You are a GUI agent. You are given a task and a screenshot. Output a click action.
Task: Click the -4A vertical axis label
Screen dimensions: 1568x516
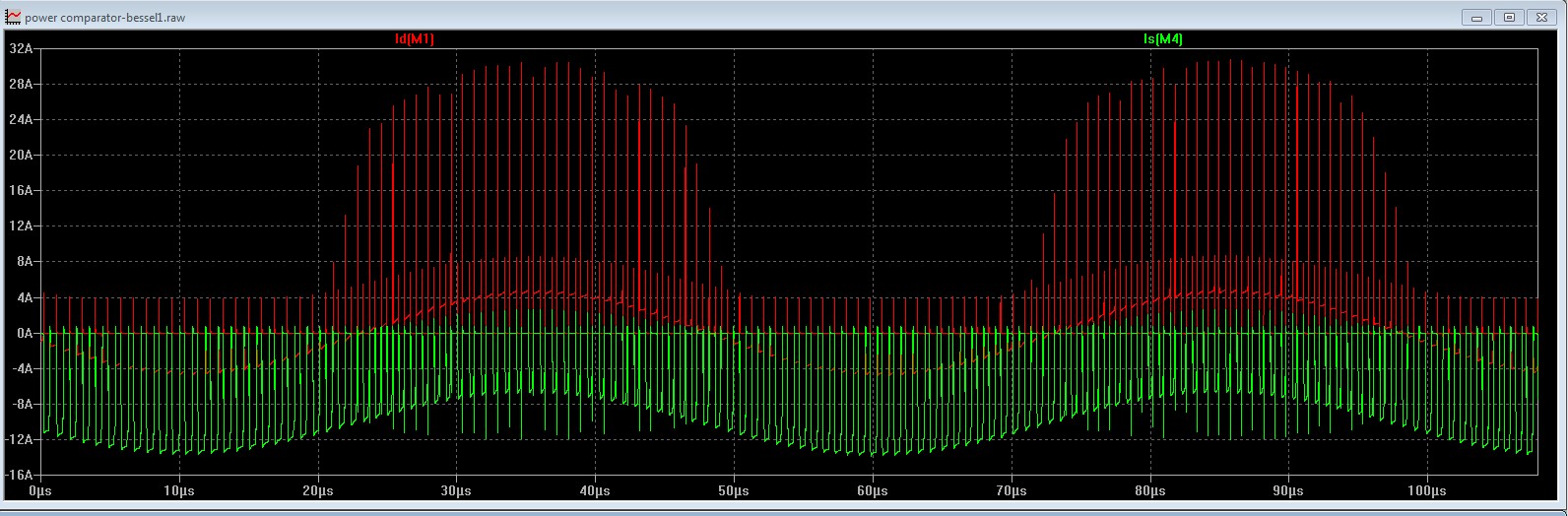[23, 368]
